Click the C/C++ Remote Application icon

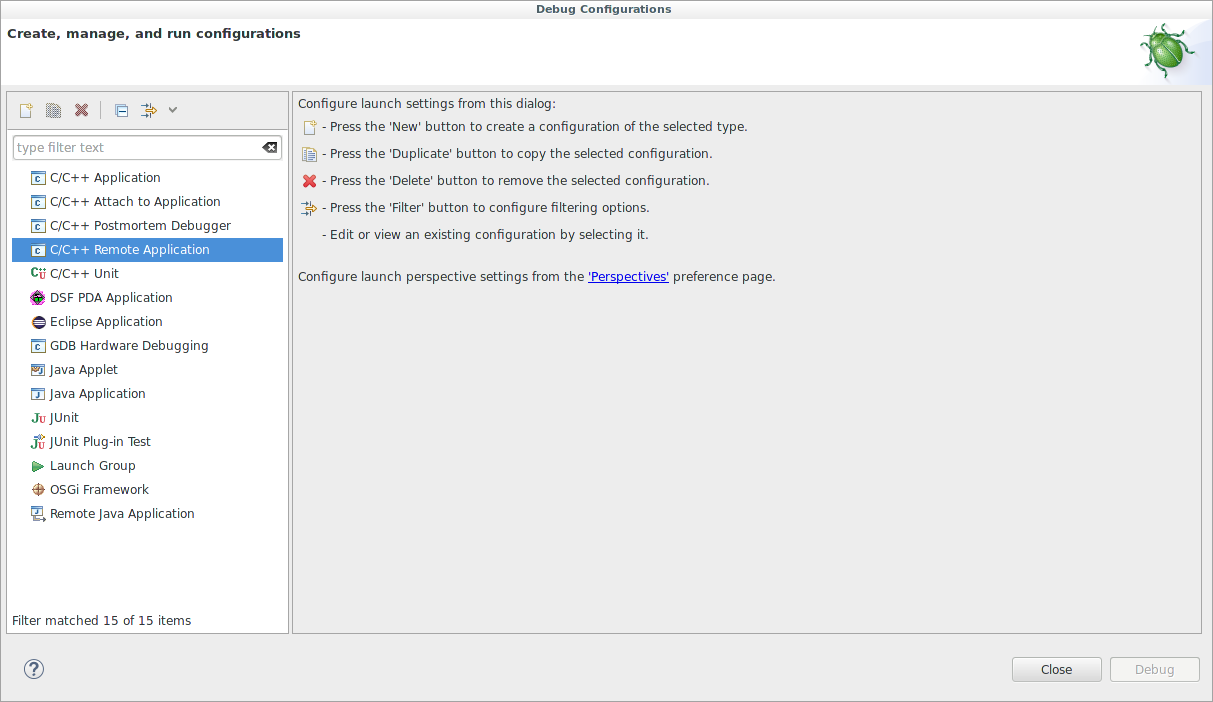(38, 250)
